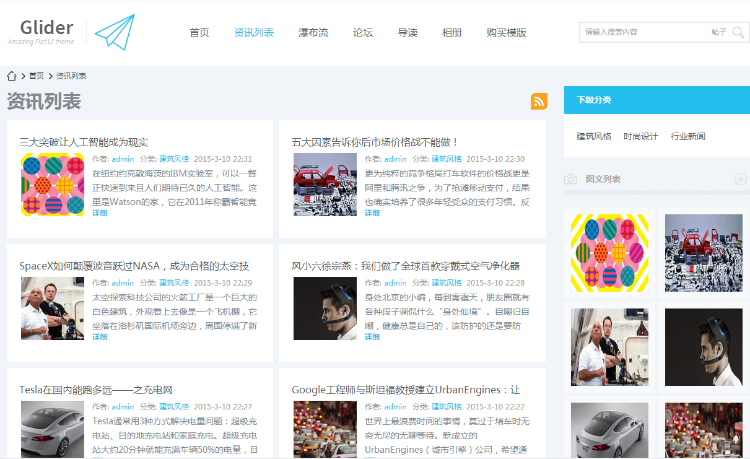Open the RSS feed icon

tap(539, 101)
